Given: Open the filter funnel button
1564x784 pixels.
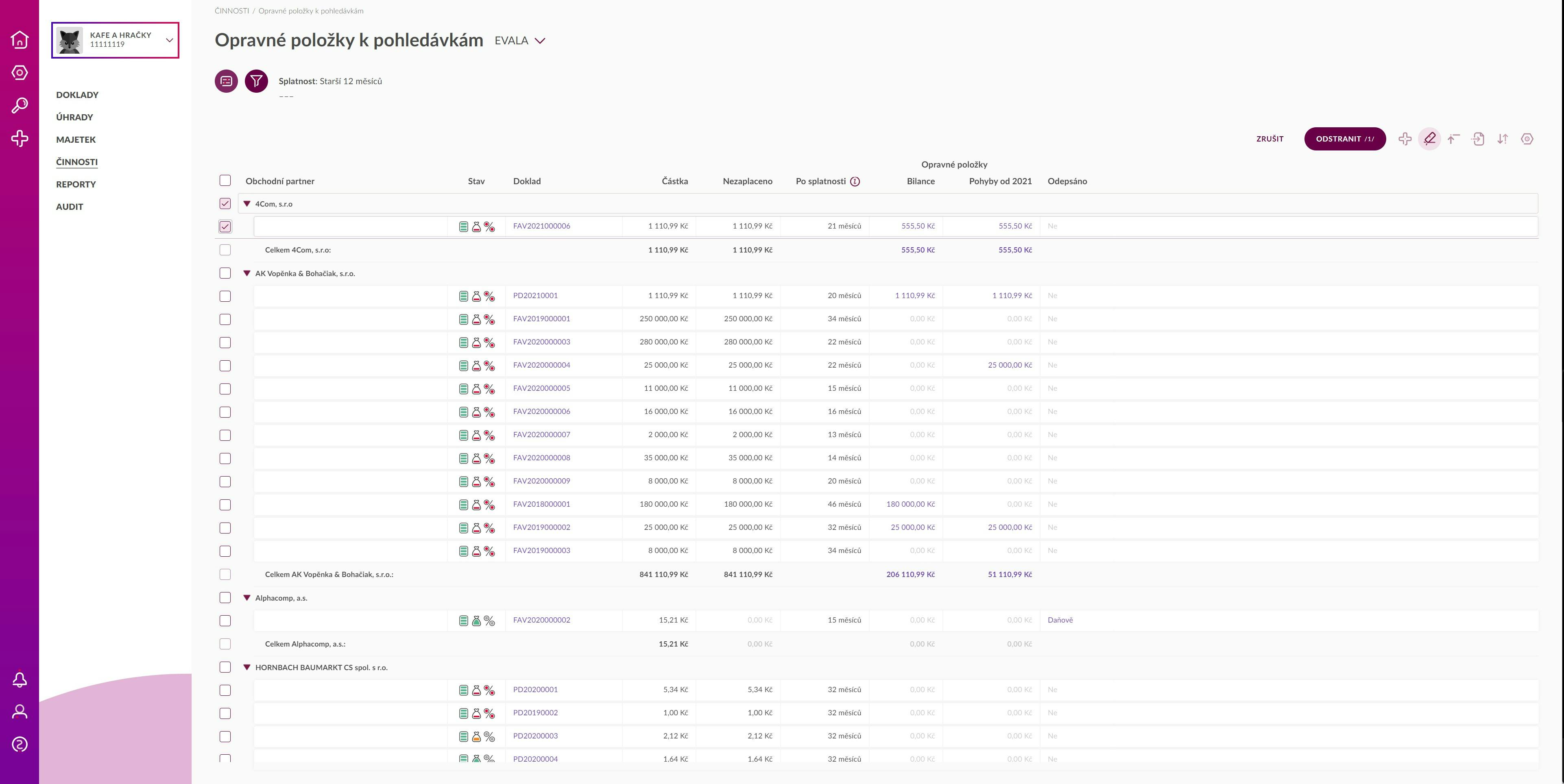Looking at the screenshot, I should coord(256,81).
